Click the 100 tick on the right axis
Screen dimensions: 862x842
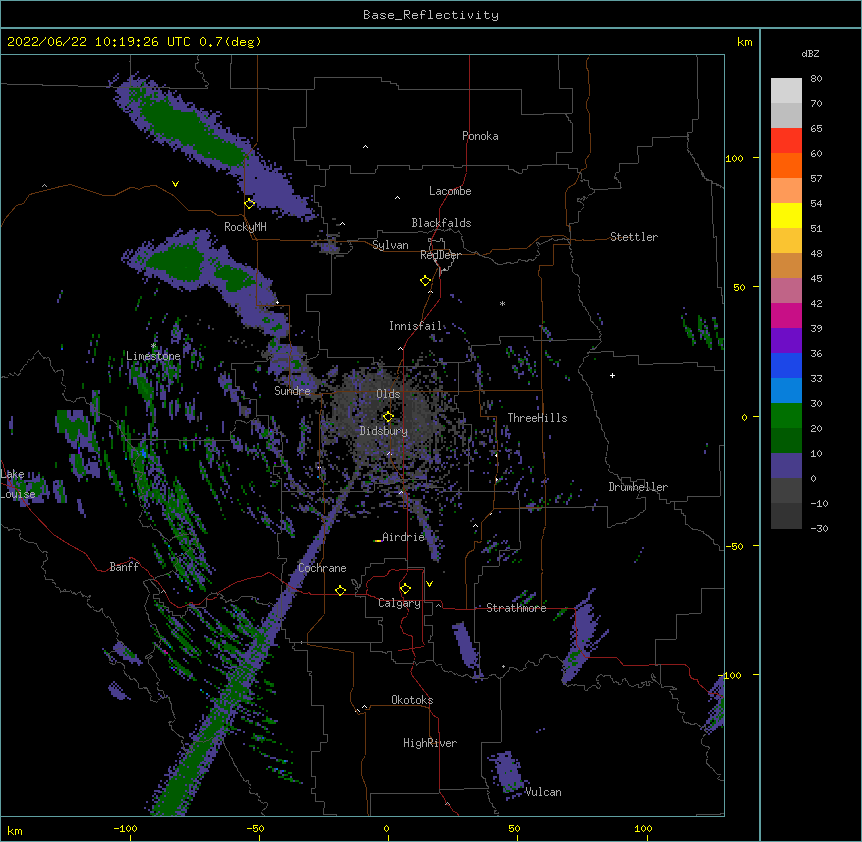(x=734, y=158)
